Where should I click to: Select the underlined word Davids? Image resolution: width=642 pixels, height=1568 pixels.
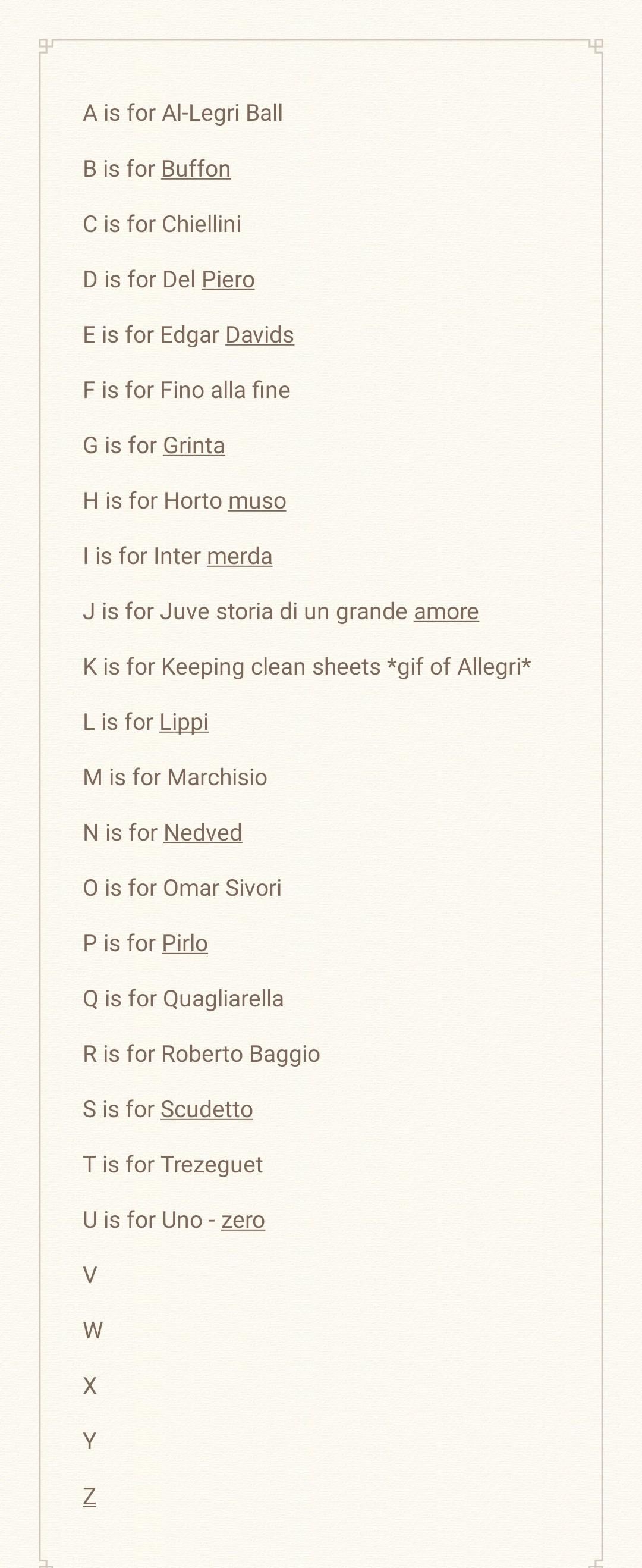260,335
